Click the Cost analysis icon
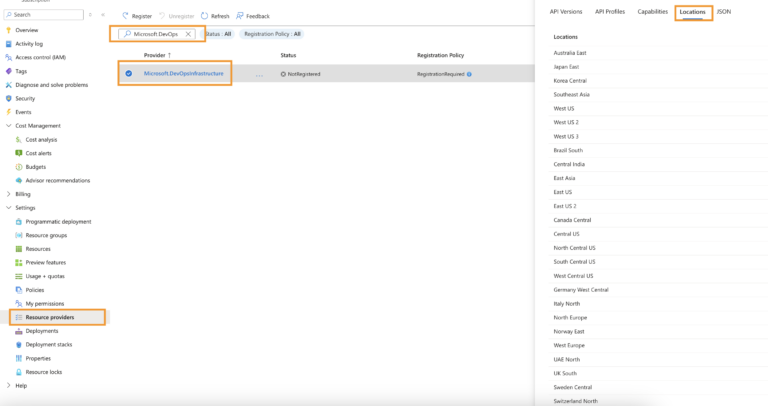 point(19,140)
